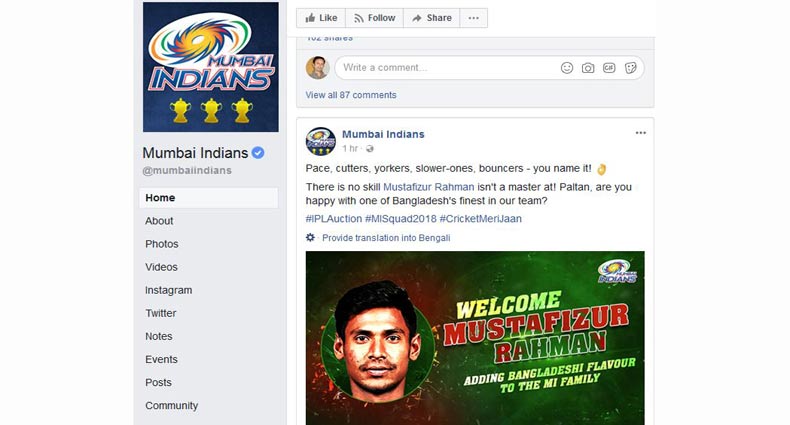
Task: Open post options three-dot menu
Action: (x=640, y=133)
